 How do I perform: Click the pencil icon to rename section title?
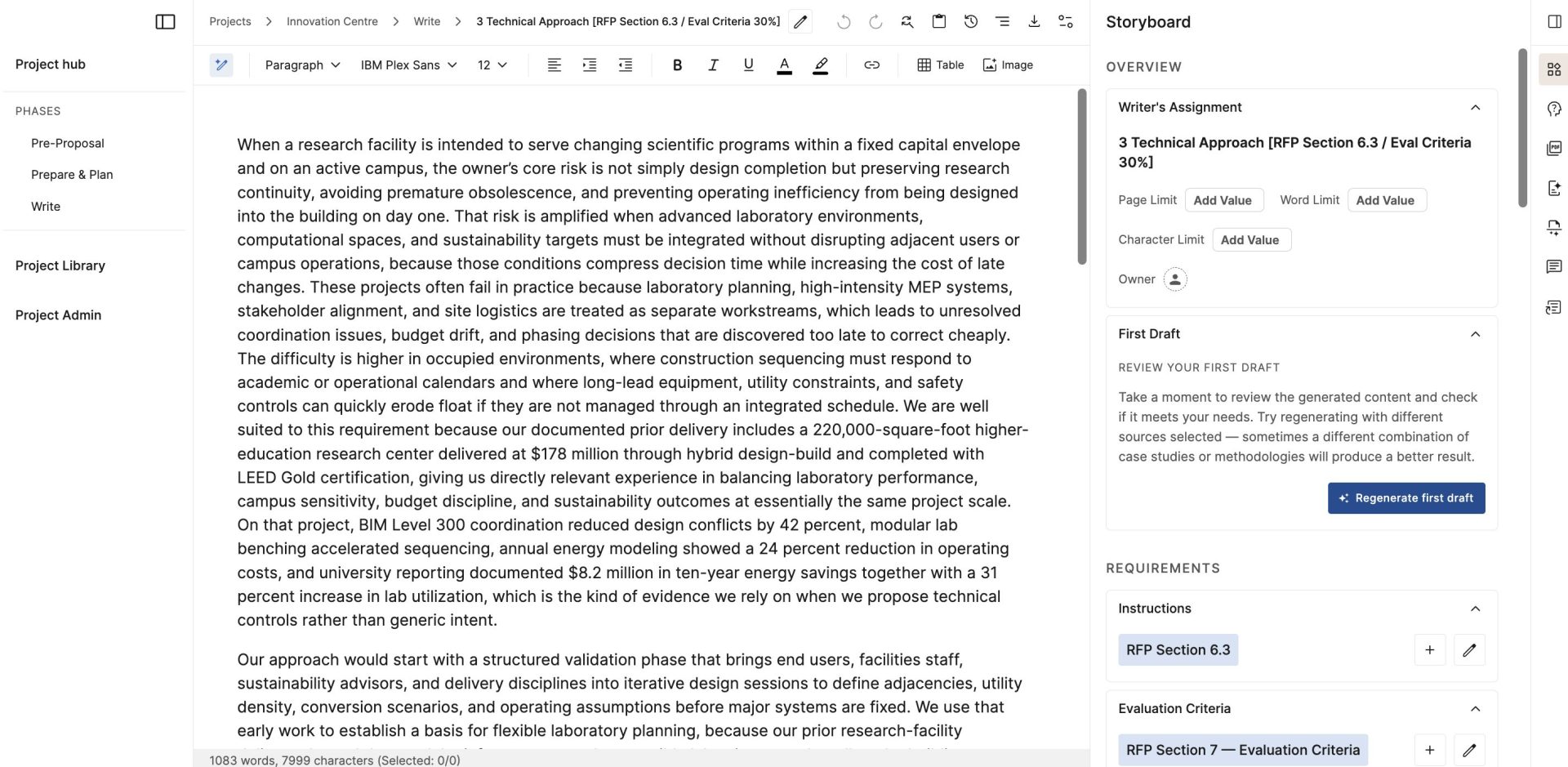coord(800,22)
